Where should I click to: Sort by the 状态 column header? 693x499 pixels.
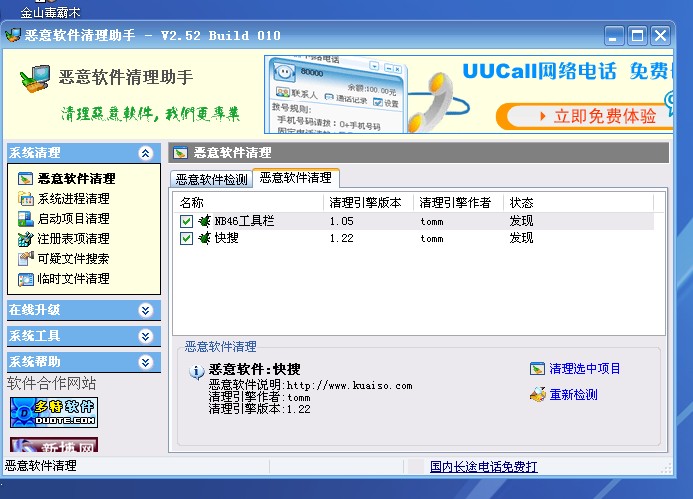[x=579, y=203]
